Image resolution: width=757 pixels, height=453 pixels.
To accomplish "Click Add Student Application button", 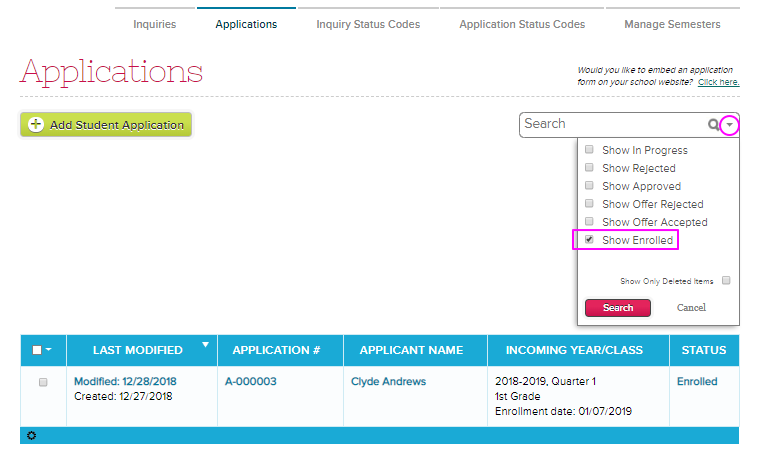I will pos(106,125).
